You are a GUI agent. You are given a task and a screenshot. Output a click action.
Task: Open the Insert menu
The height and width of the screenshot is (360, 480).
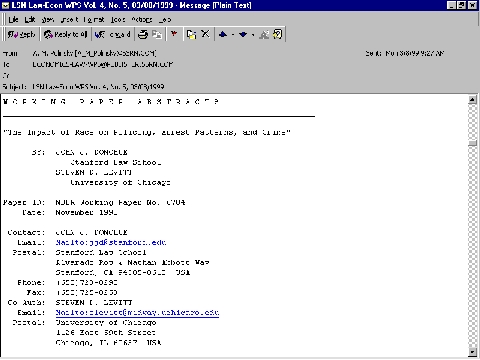[x=69, y=20]
